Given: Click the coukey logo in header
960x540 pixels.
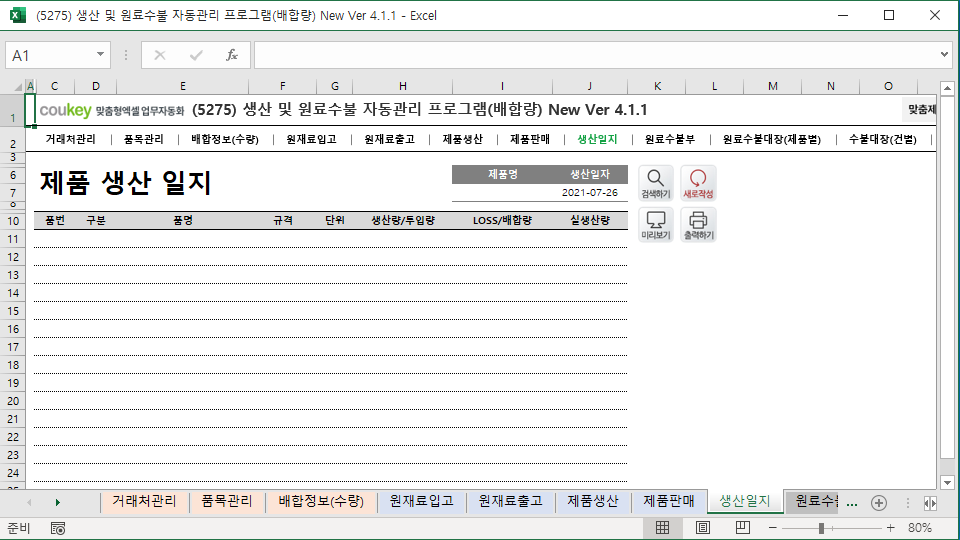Looking at the screenshot, I should point(65,110).
